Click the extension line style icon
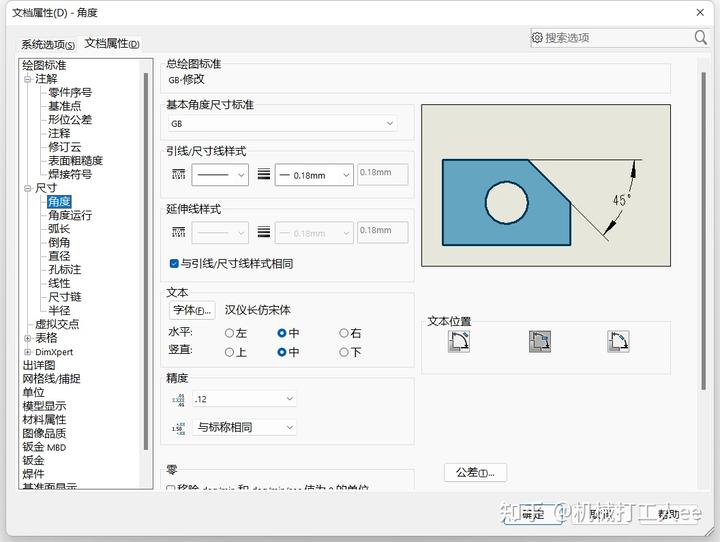Screen dimensions: 720x542 tap(178, 232)
